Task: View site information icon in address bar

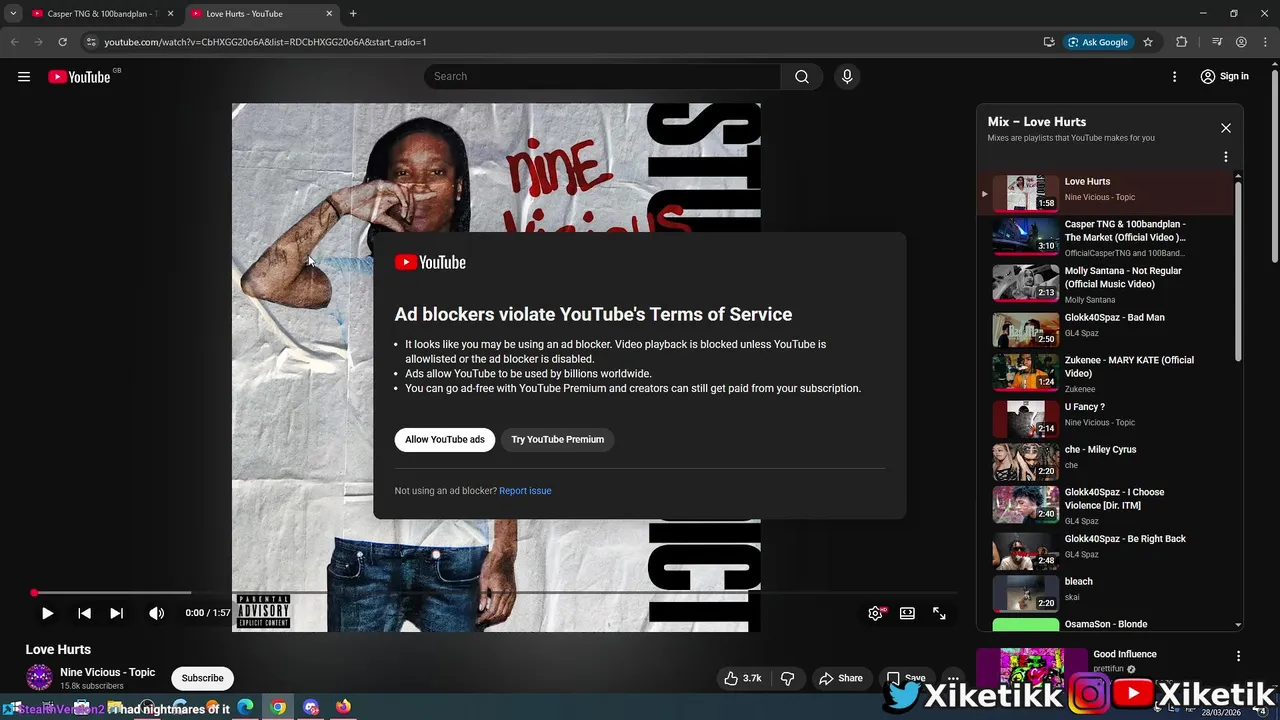Action: coord(91,42)
